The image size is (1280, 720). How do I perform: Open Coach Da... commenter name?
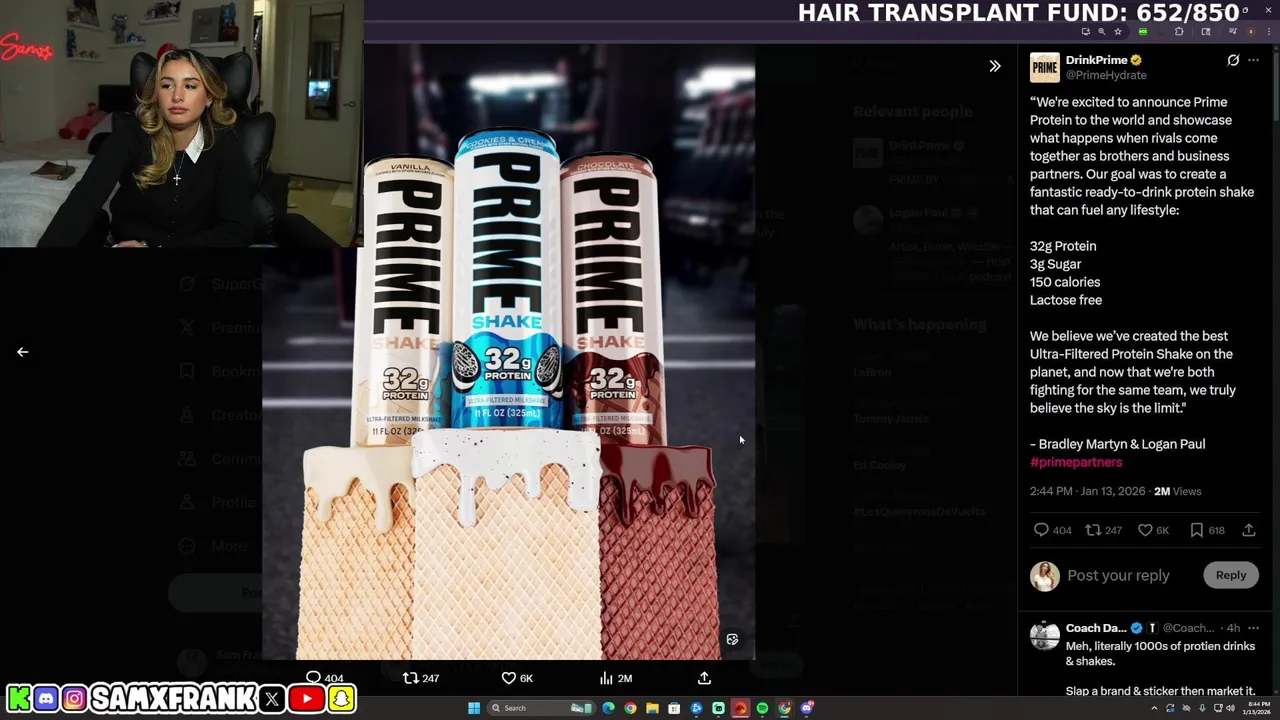[x=1096, y=628]
